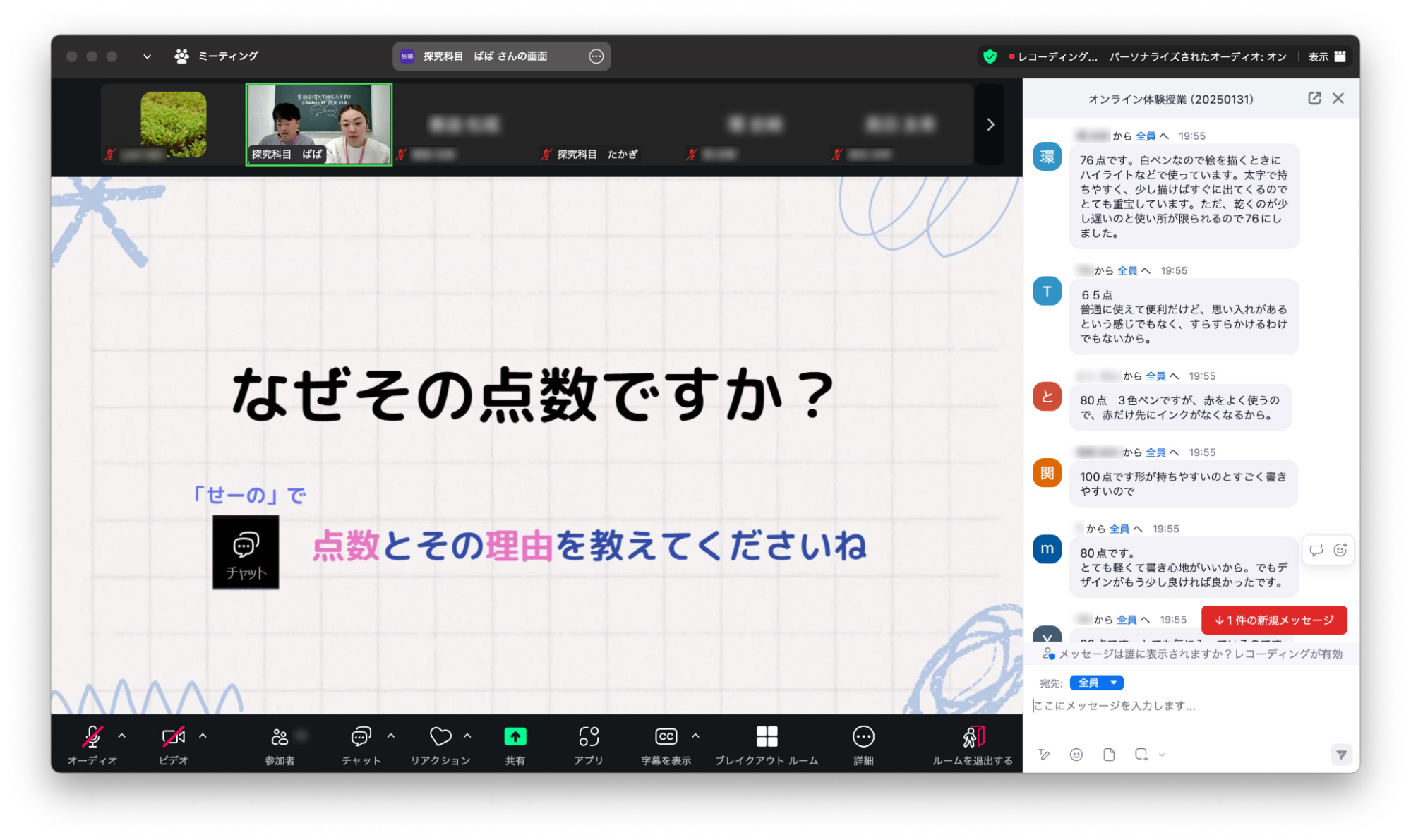Open the ミーティング menu at top
Image resolution: width=1411 pixels, height=840 pixels.
[x=216, y=56]
